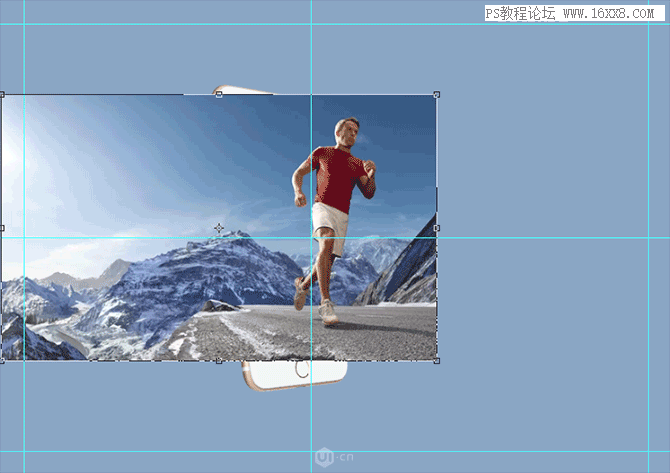The image size is (670, 473).
Task: Click the iPhone home button below the photo
Action: coord(302,369)
